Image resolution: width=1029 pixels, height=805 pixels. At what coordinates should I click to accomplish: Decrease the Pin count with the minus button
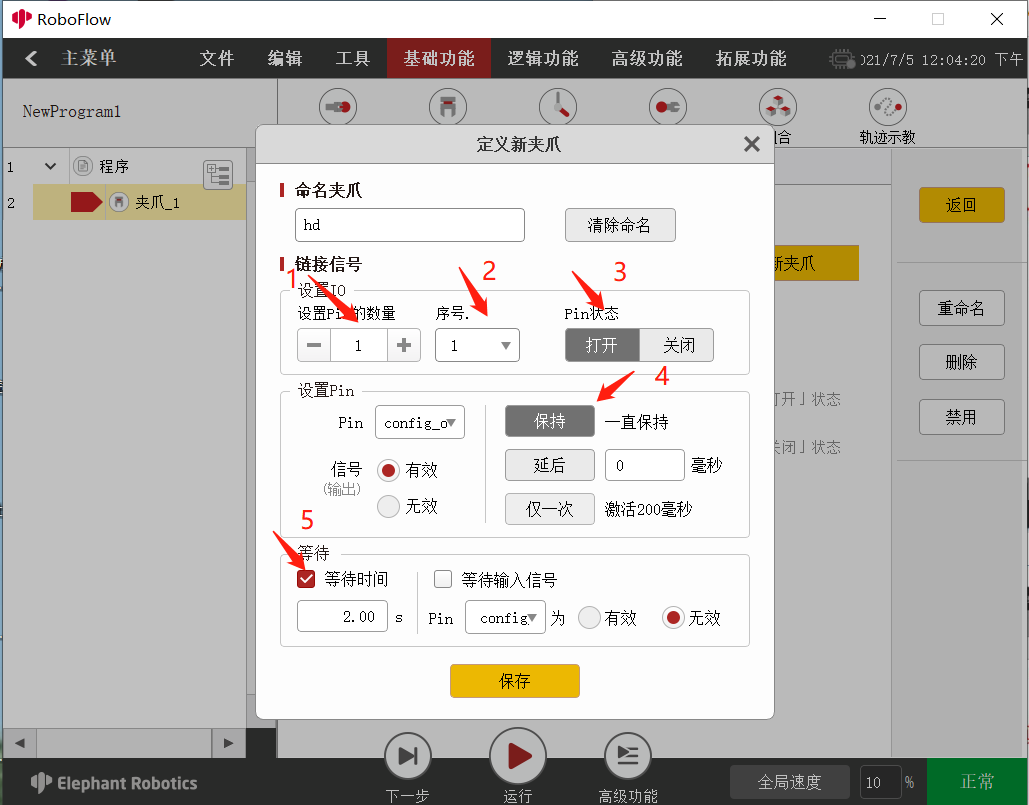coord(314,345)
